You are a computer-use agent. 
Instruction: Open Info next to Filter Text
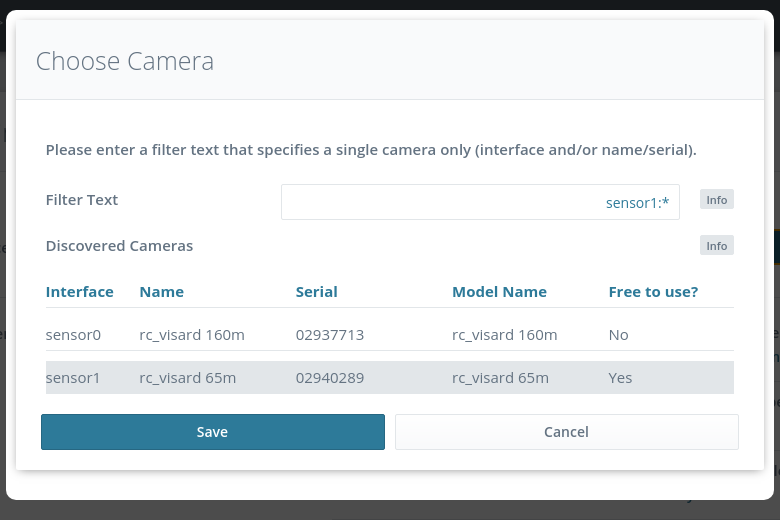716,200
